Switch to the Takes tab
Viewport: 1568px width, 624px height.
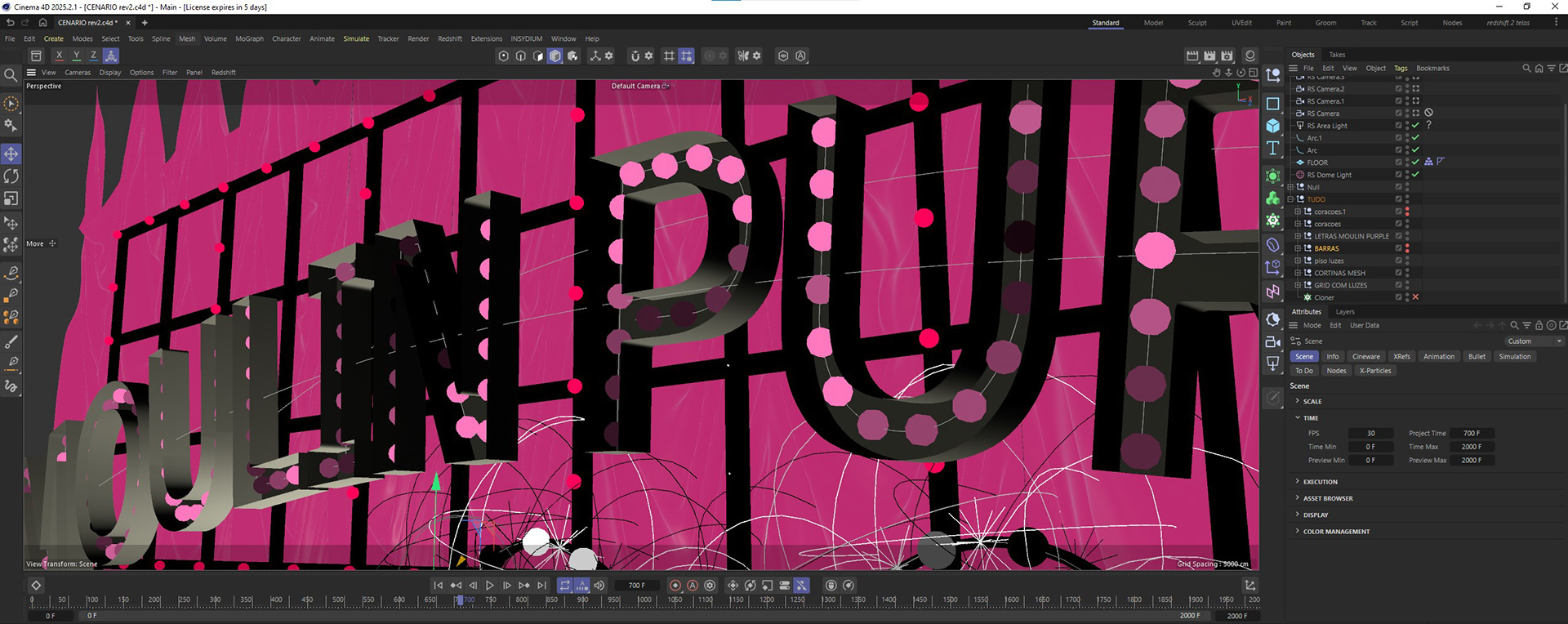1337,55
